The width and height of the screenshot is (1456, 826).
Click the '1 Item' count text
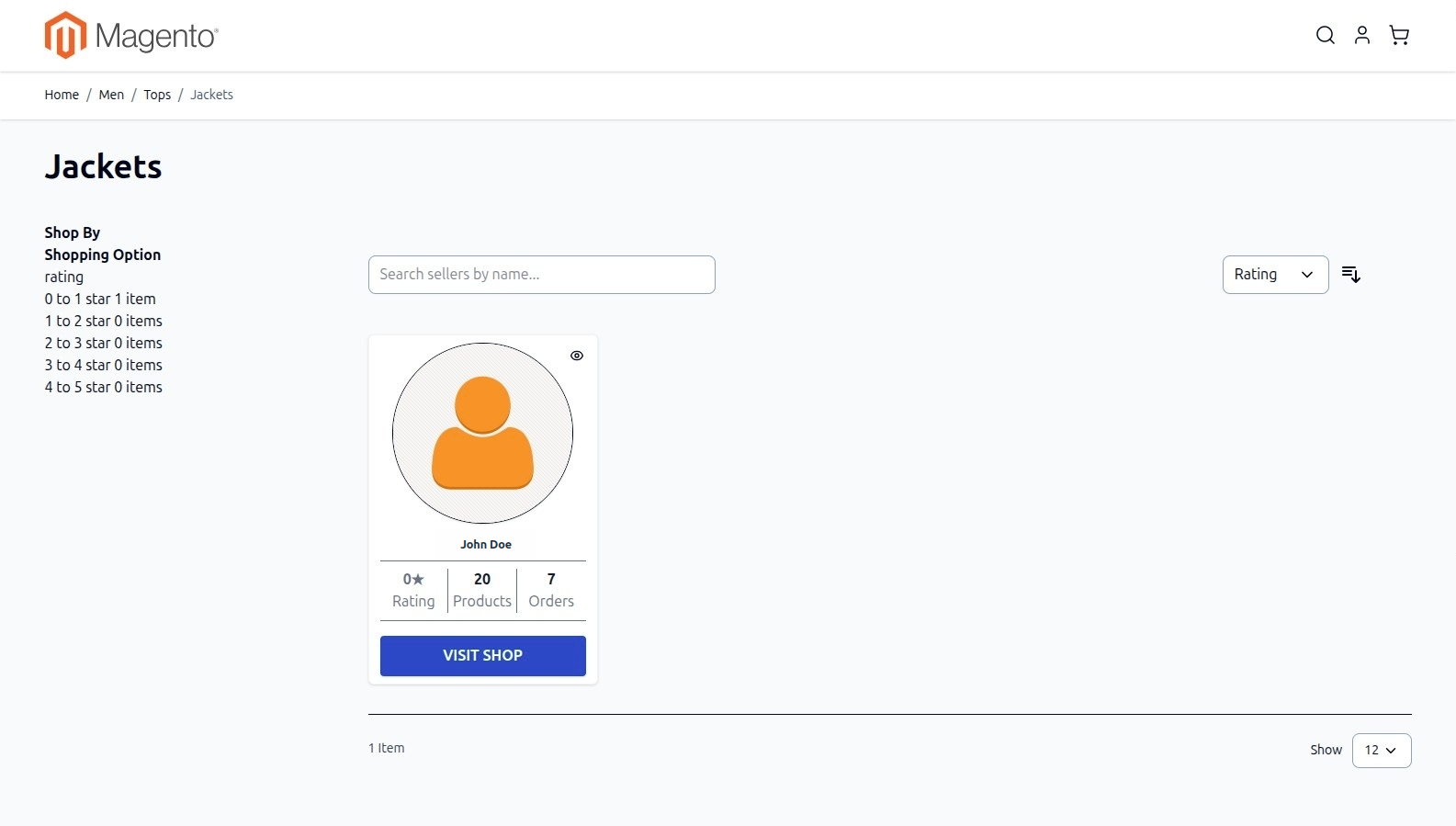[386, 748]
